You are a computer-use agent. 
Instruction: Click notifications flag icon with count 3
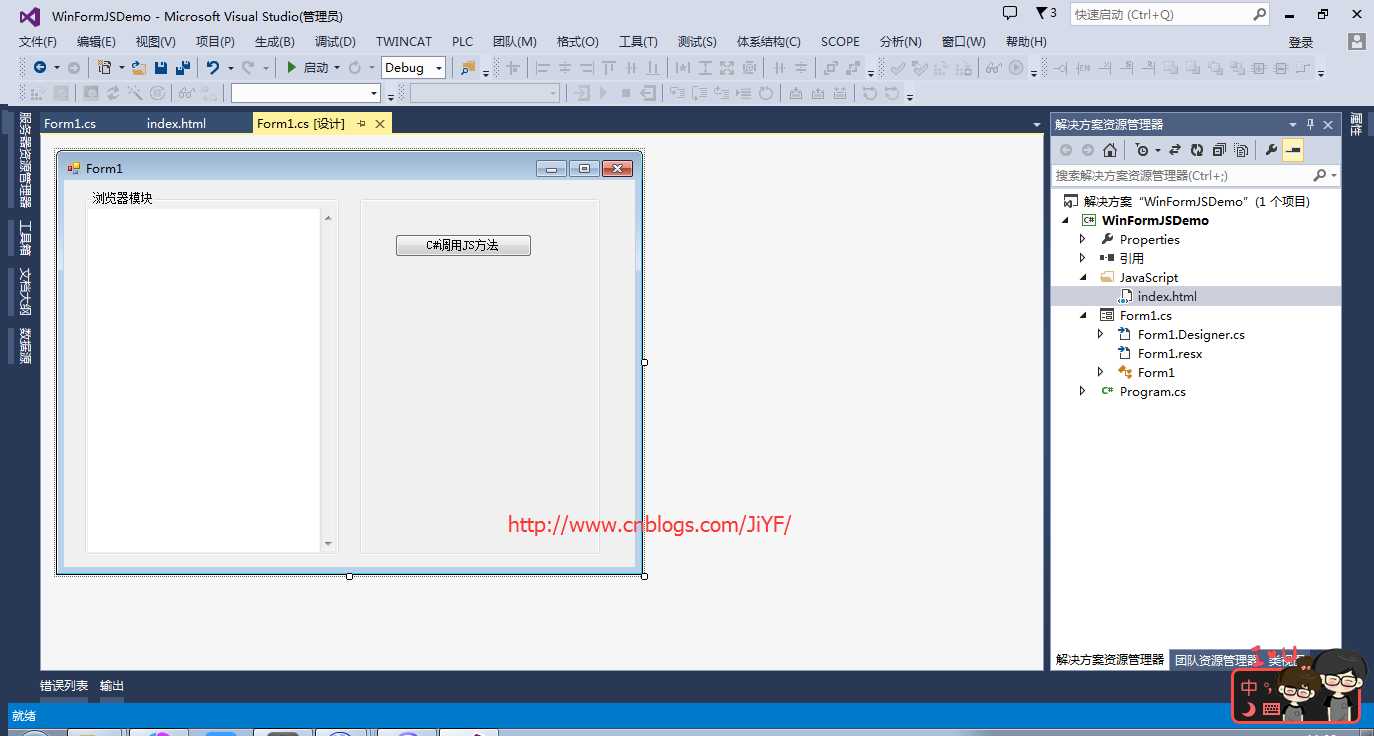click(x=1046, y=13)
